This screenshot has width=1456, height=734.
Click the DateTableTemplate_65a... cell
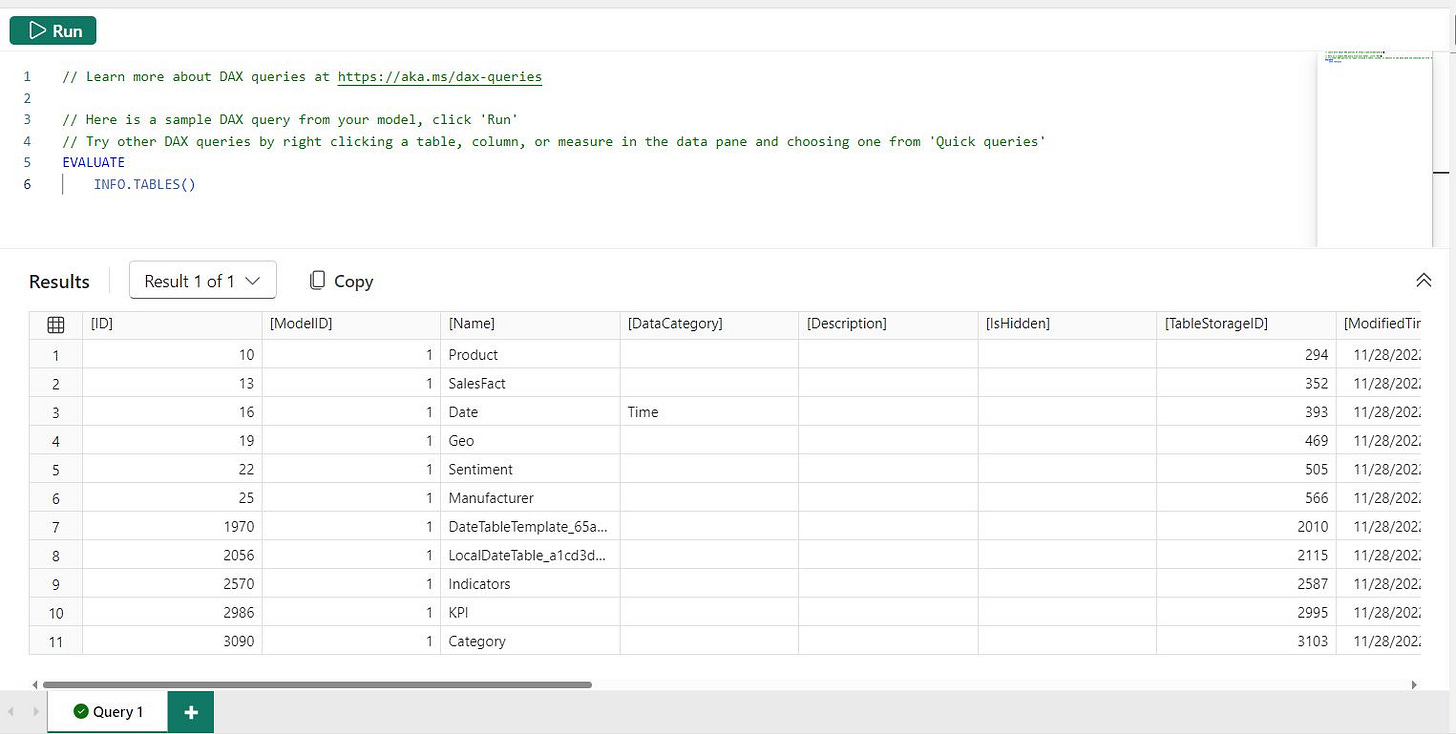point(530,527)
